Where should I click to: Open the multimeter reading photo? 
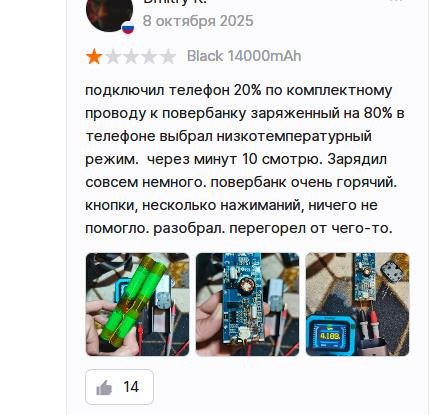click(x=357, y=304)
